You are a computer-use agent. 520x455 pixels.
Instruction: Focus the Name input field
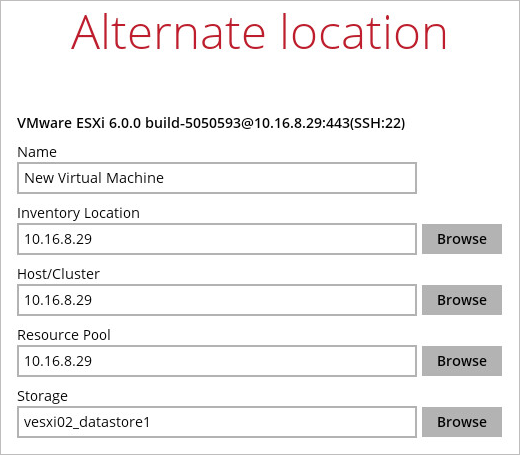pyautogui.click(x=217, y=178)
